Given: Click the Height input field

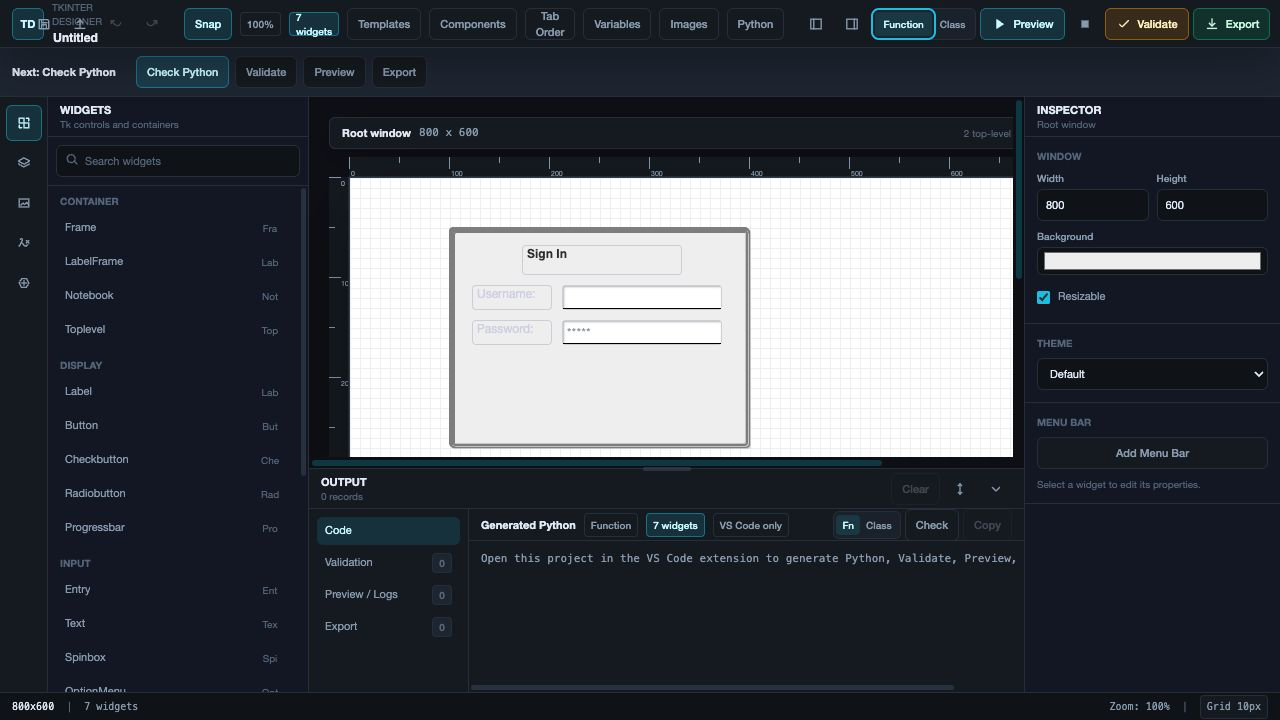Looking at the screenshot, I should 1212,205.
